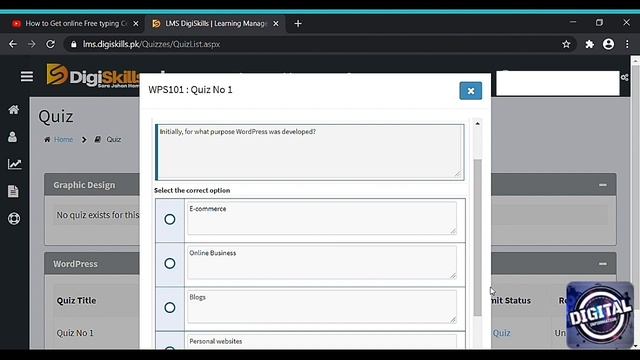This screenshot has width=640, height=360.
Task: Click the Quiz page heading
Action: coord(56,116)
